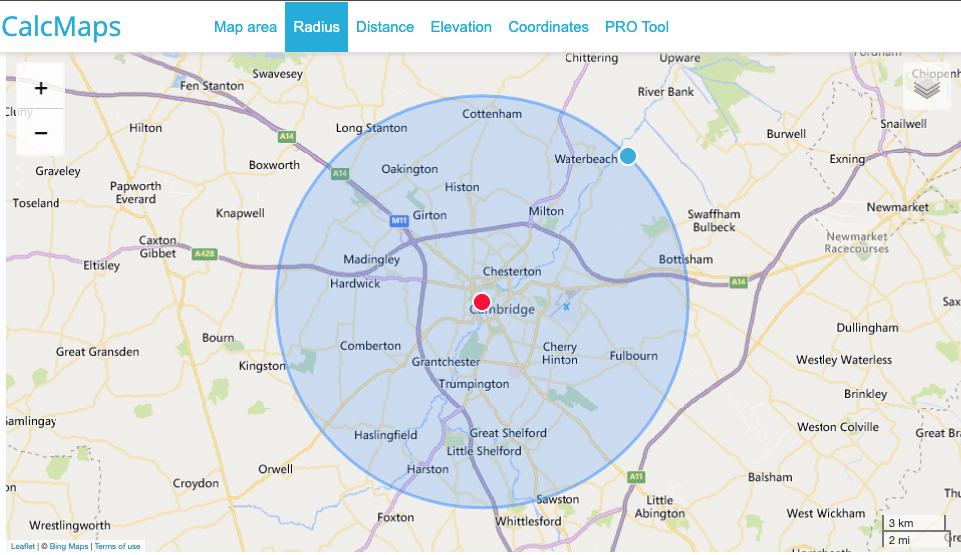The height and width of the screenshot is (555, 961).
Task: Click the airport plane icon near Cambridge
Action: 566,306
